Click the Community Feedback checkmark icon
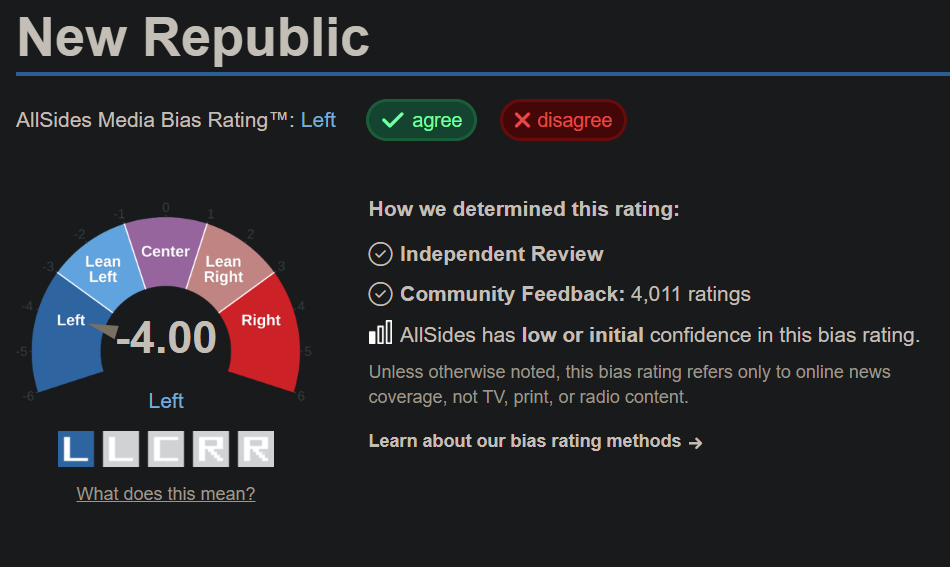Screen dimensions: 950x567 click(x=380, y=294)
